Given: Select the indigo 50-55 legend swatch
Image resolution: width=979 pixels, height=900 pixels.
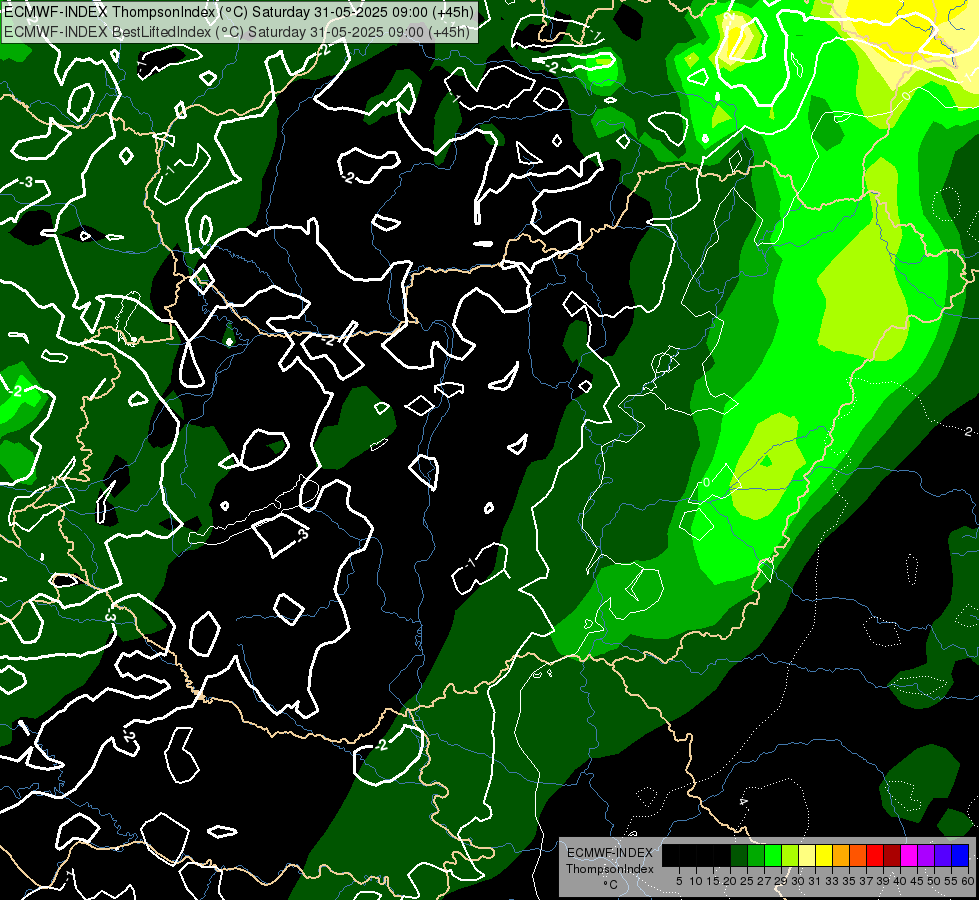Looking at the screenshot, I should [943, 855].
